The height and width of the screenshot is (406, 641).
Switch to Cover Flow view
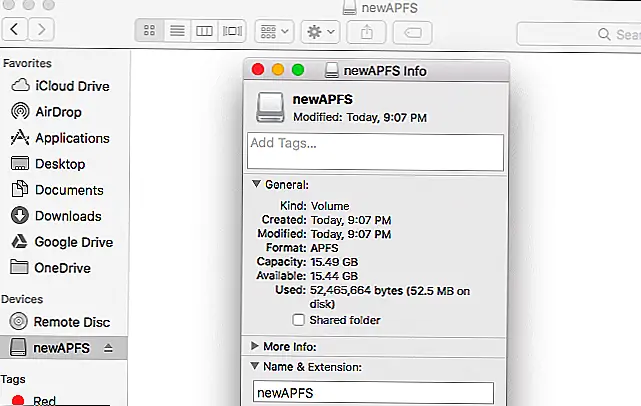231,31
